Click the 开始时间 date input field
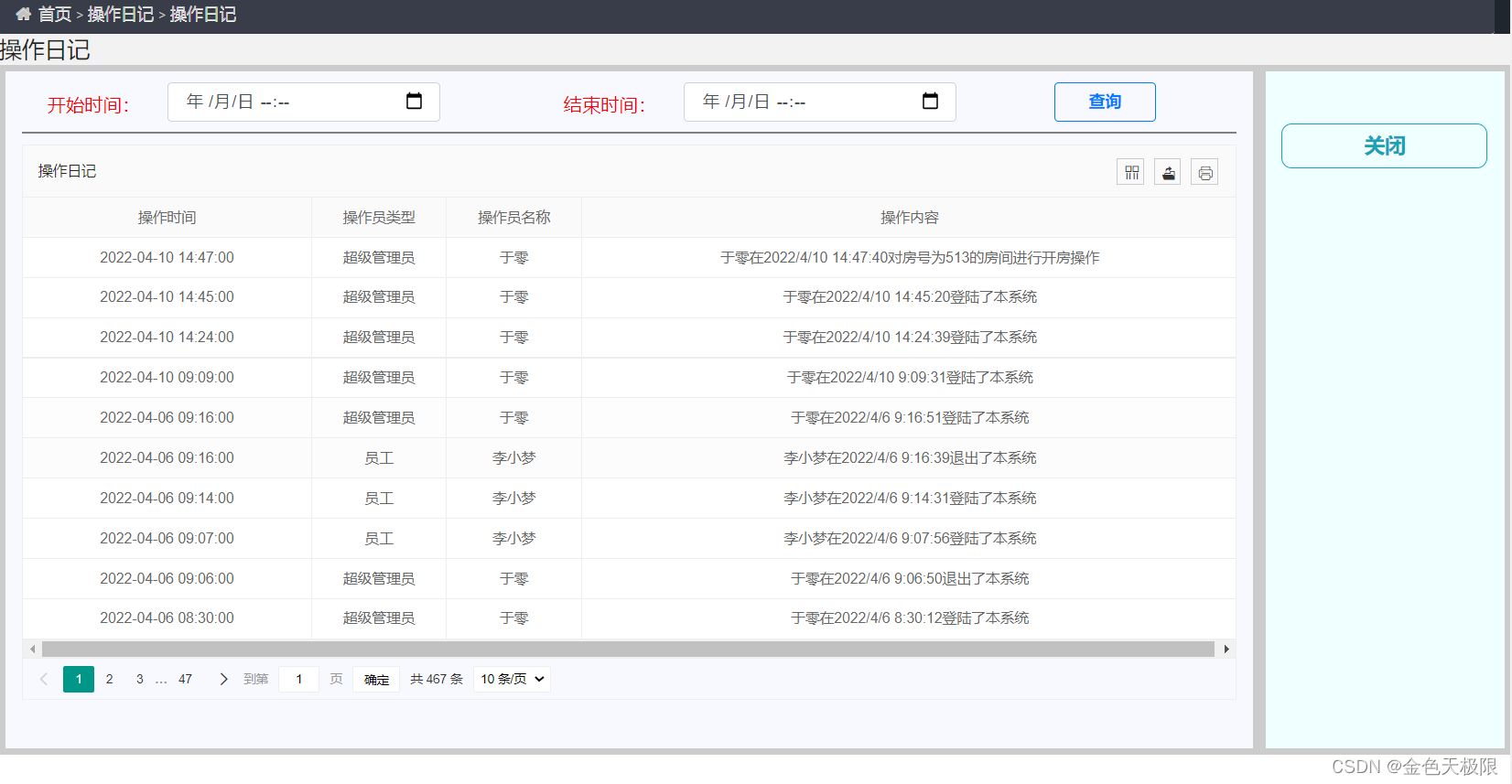The height and width of the screenshot is (784, 1512). (304, 102)
